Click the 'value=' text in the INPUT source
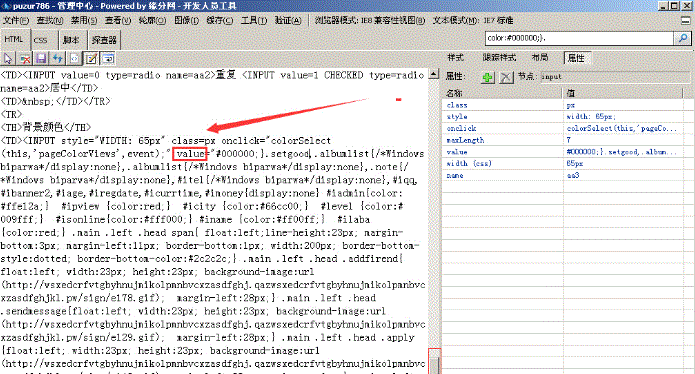This screenshot has width=695, height=374. [191, 154]
